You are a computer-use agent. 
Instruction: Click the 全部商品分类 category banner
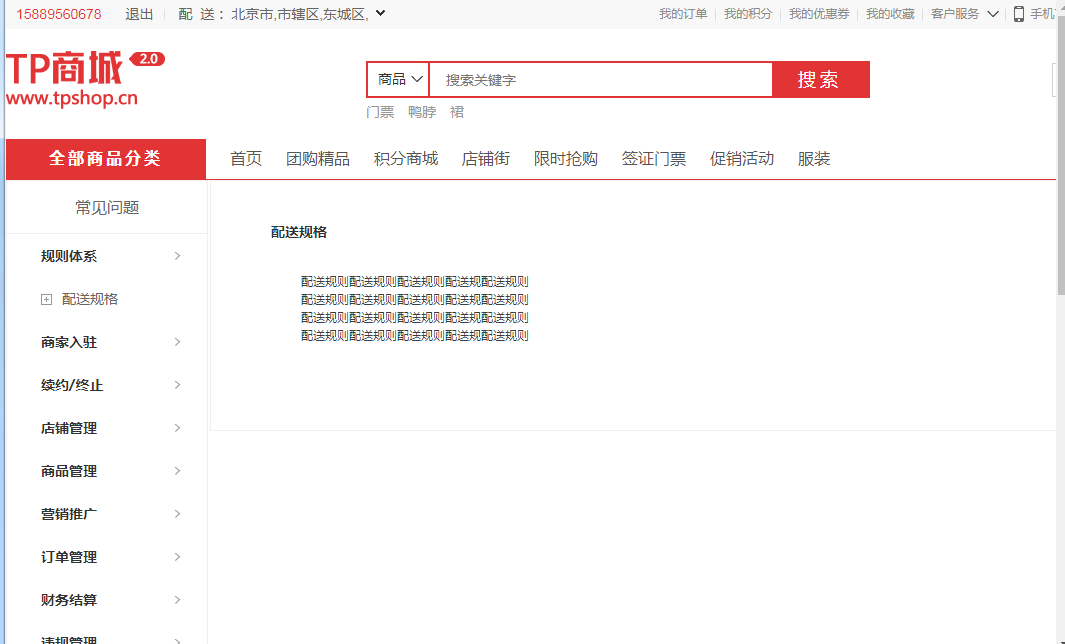point(105,159)
